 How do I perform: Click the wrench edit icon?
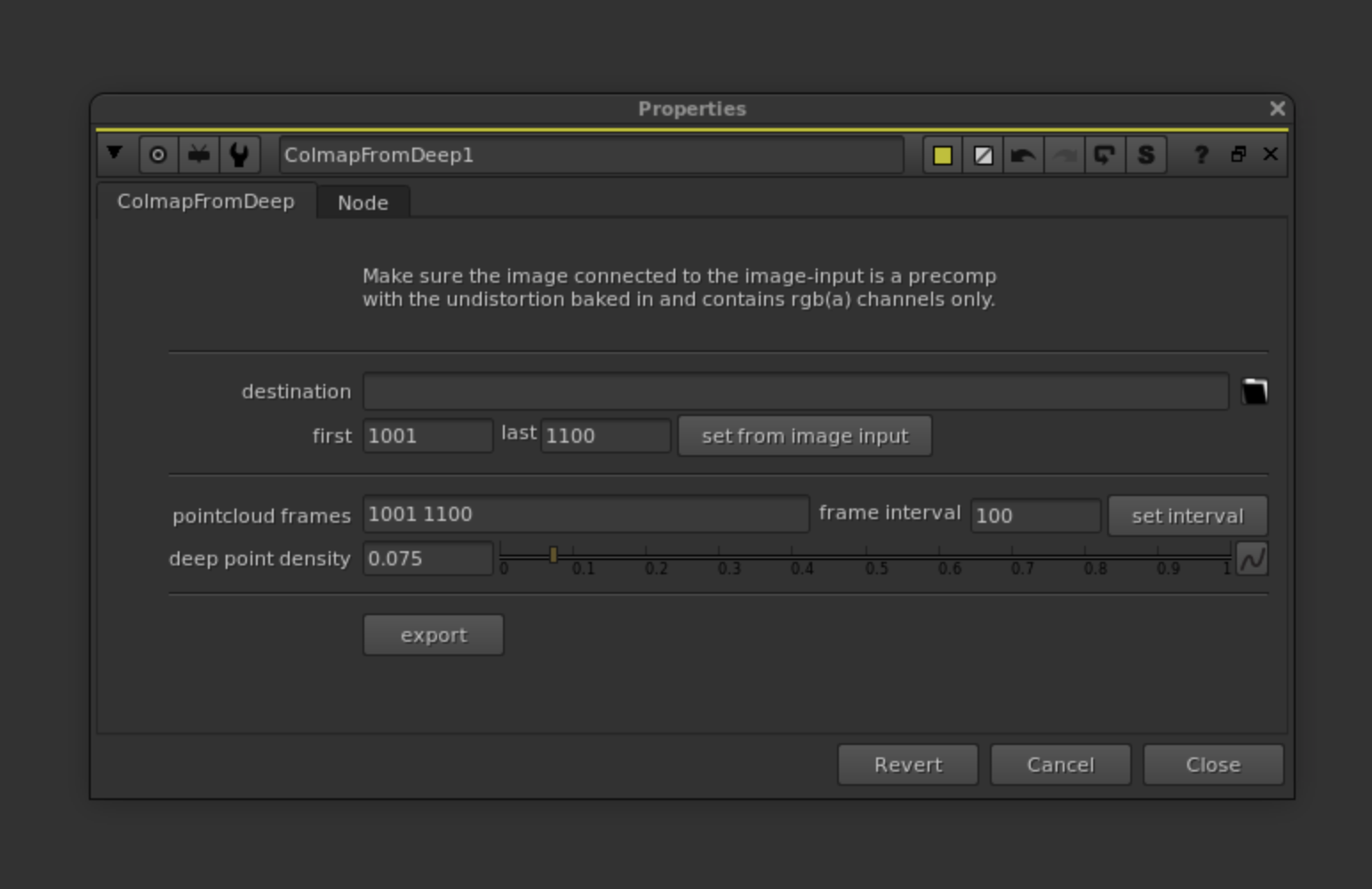(239, 155)
